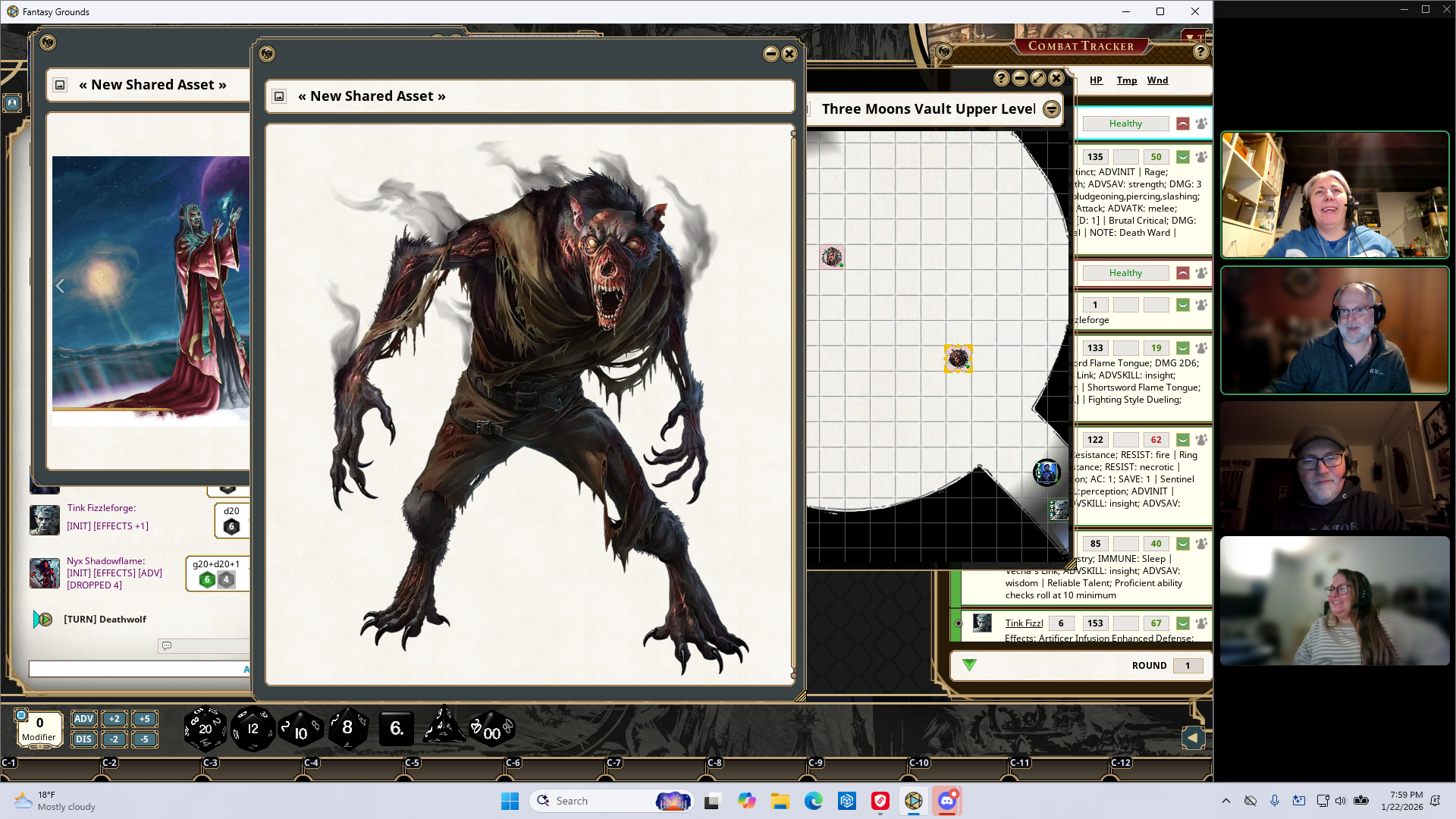Open the Three Moons Vault map menu
The width and height of the screenshot is (1456, 819).
coord(1052,109)
